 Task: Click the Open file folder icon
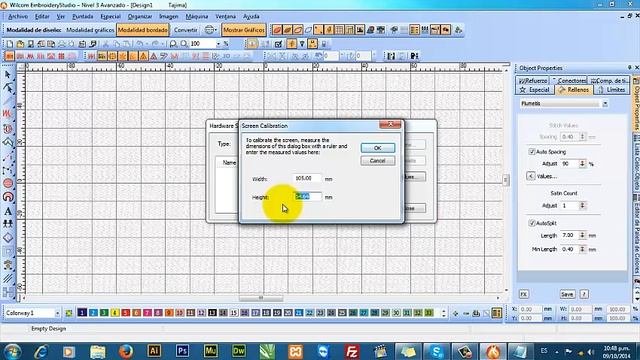tap(20, 44)
